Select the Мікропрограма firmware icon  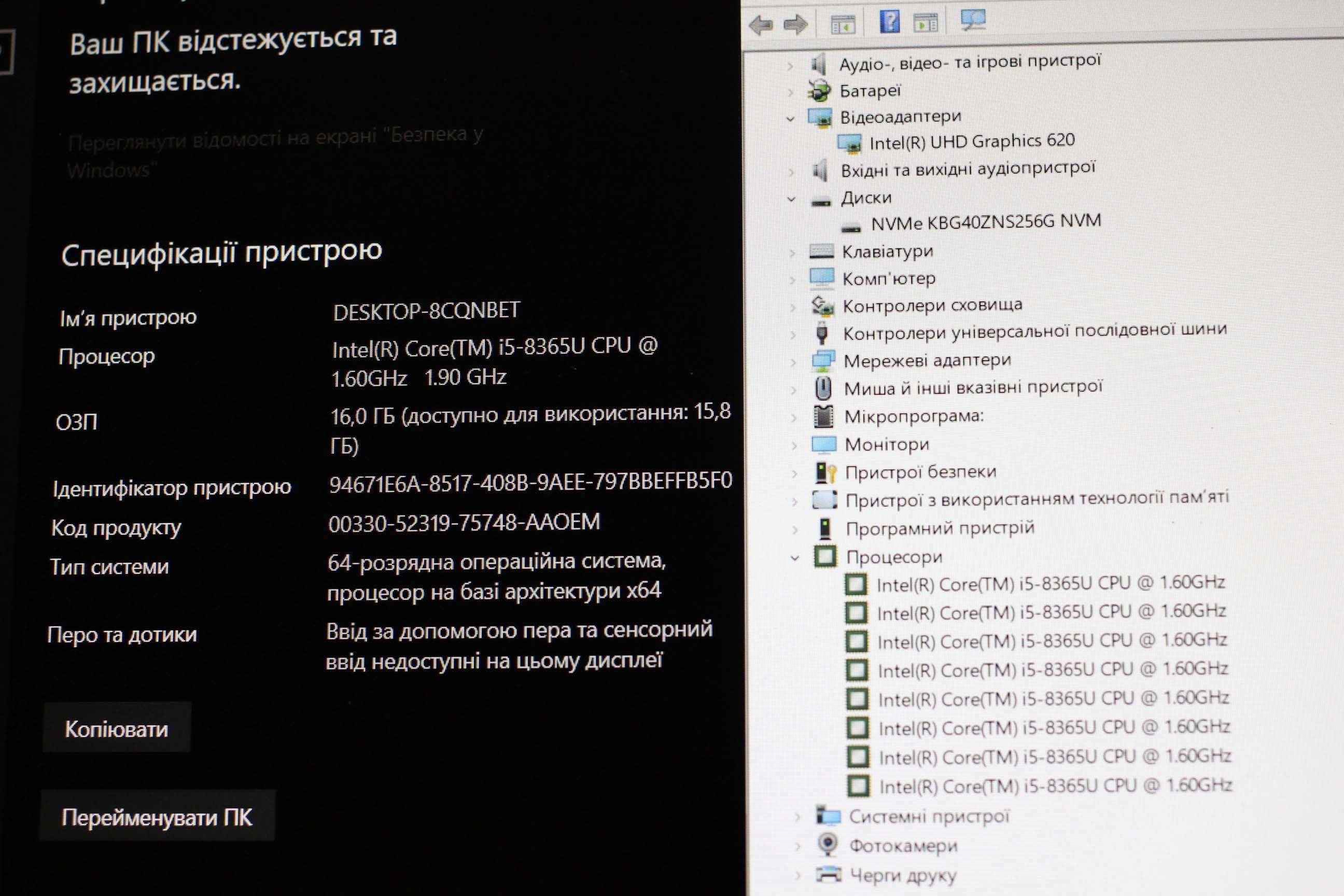(823, 416)
